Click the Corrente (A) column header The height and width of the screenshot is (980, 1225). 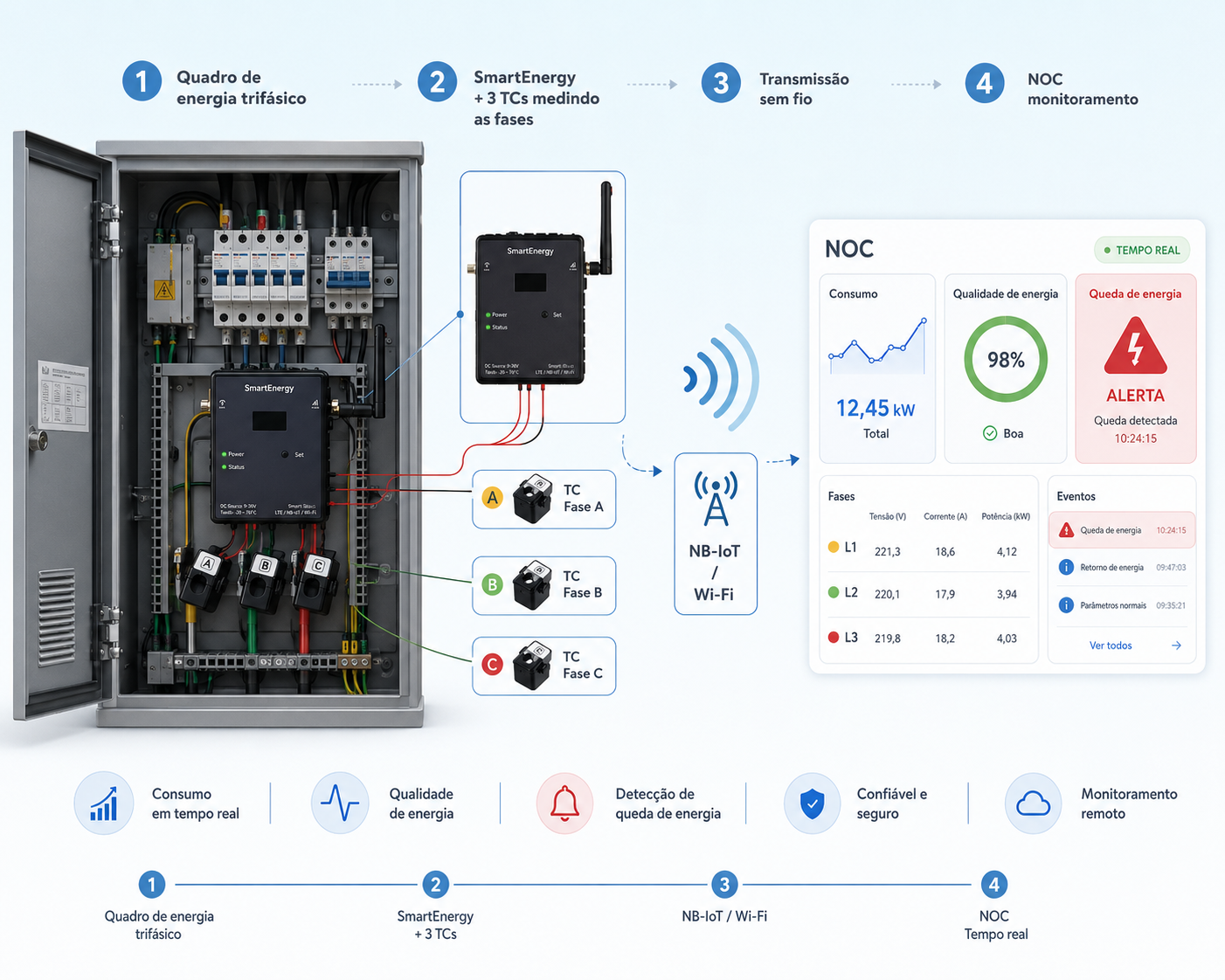(x=945, y=517)
